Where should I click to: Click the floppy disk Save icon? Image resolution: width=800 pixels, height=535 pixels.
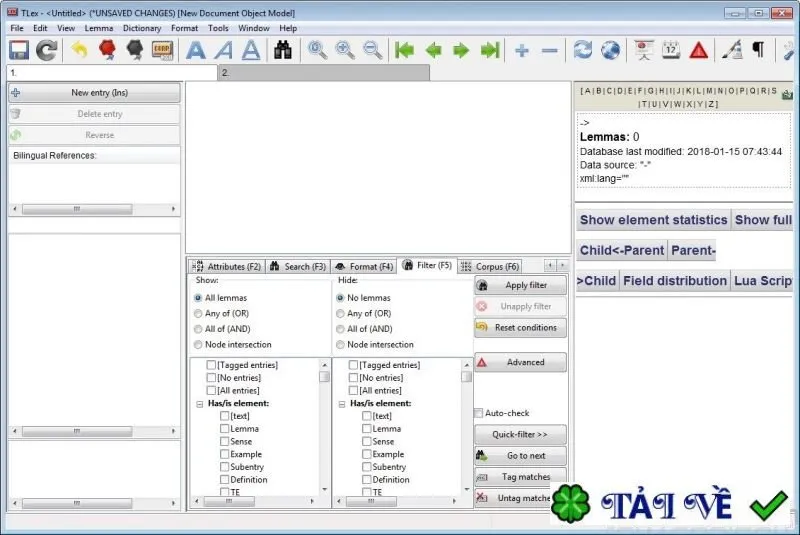[x=19, y=50]
